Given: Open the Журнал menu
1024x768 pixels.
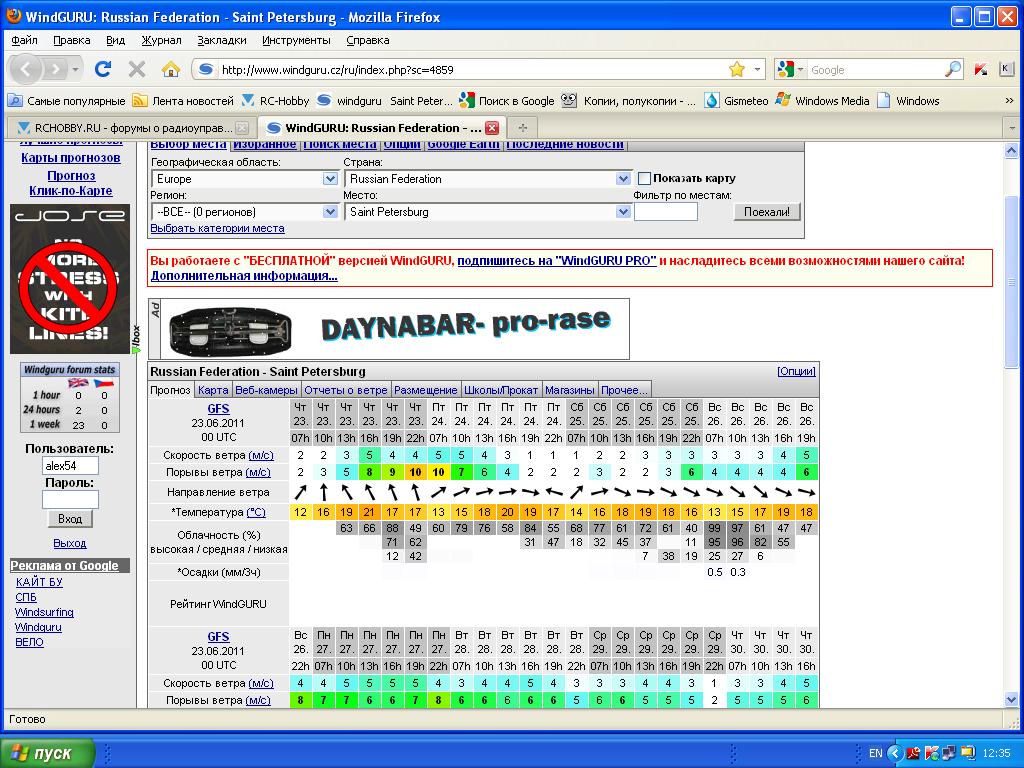Looking at the screenshot, I should pos(161,40).
